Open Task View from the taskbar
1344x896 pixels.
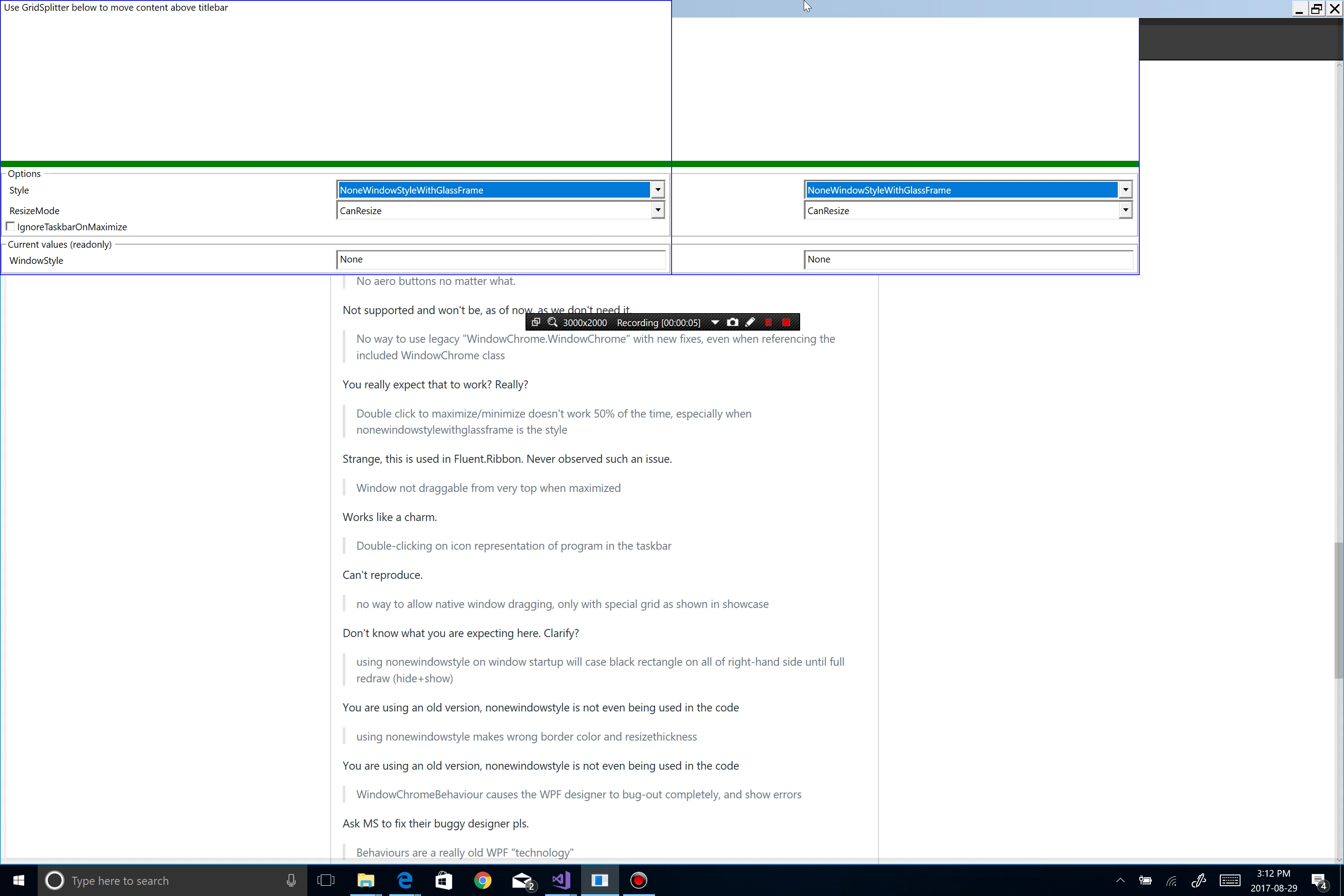pyautogui.click(x=326, y=881)
